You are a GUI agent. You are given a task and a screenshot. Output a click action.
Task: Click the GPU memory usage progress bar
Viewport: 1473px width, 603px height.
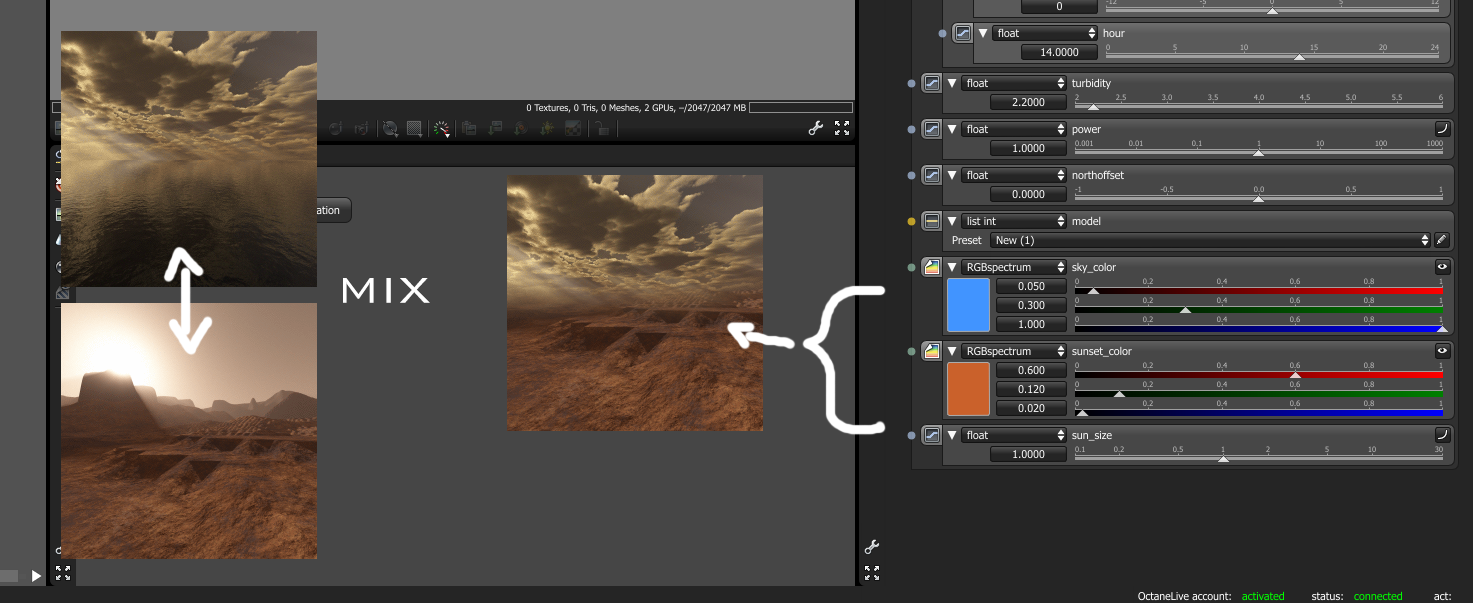(801, 107)
